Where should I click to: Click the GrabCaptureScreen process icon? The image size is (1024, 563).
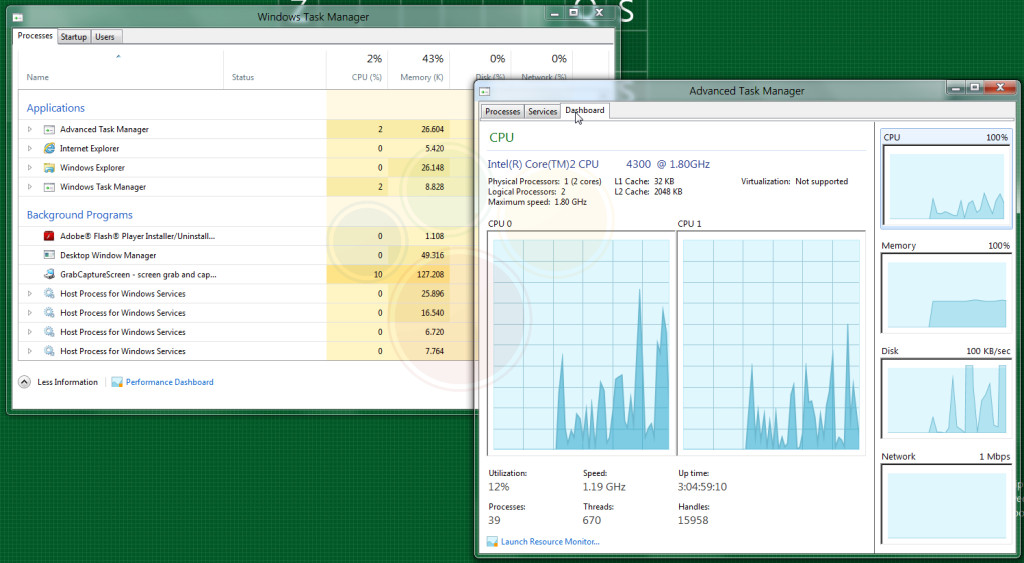[49, 274]
